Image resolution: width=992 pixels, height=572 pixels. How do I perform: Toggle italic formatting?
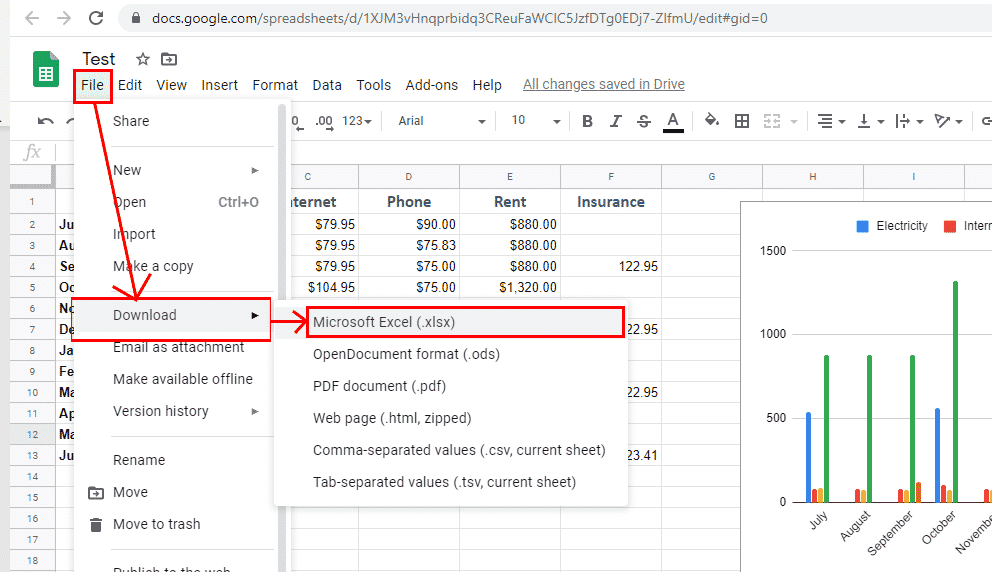click(616, 121)
